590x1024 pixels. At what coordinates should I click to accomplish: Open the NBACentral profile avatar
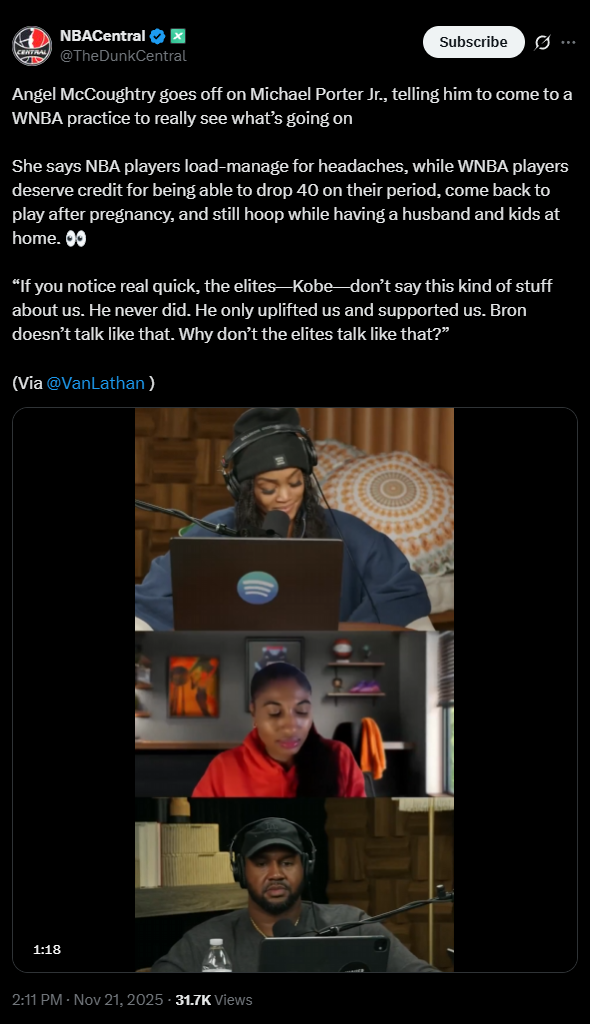[32, 46]
